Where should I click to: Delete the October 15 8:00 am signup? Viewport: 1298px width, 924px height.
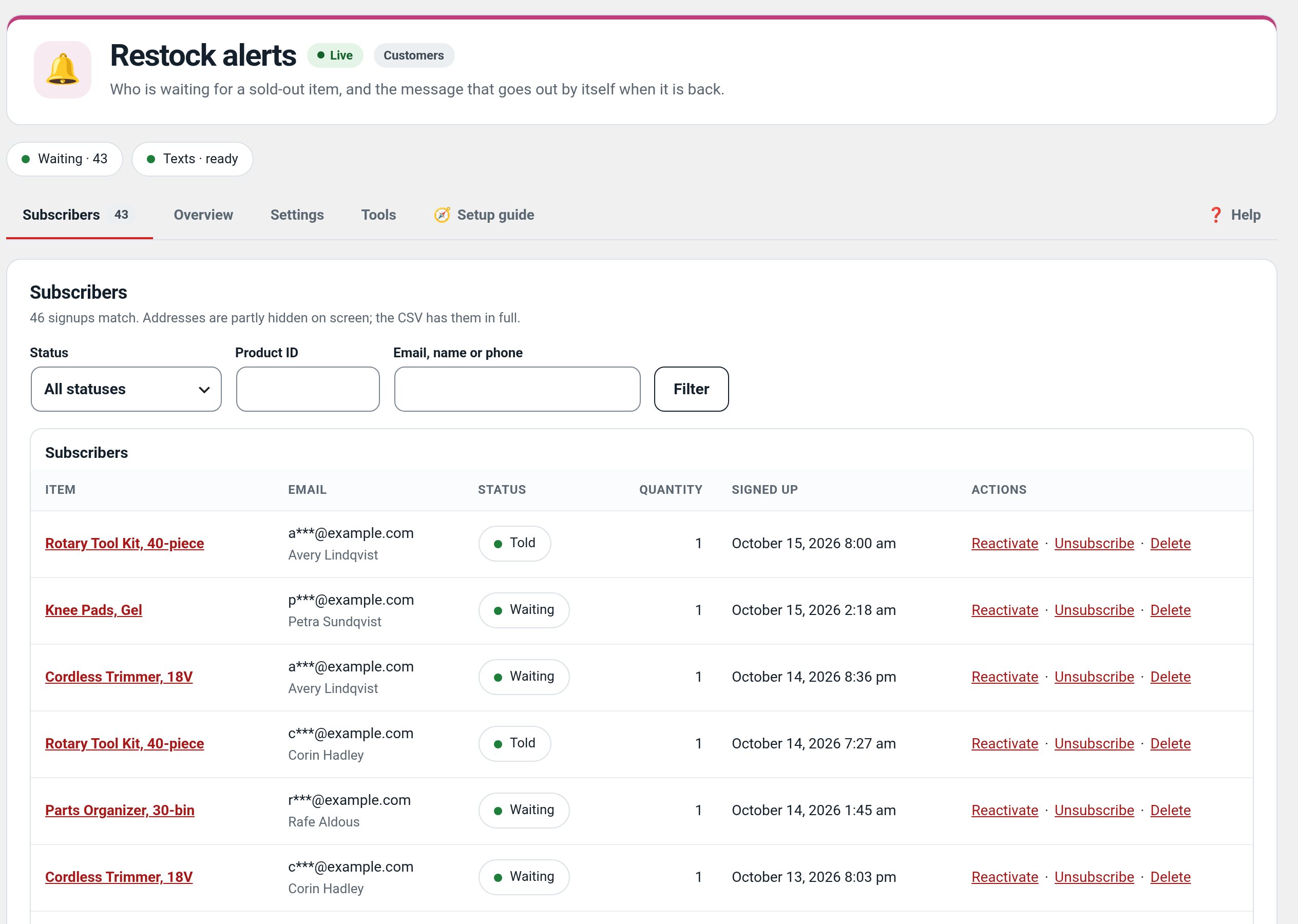click(x=1170, y=543)
